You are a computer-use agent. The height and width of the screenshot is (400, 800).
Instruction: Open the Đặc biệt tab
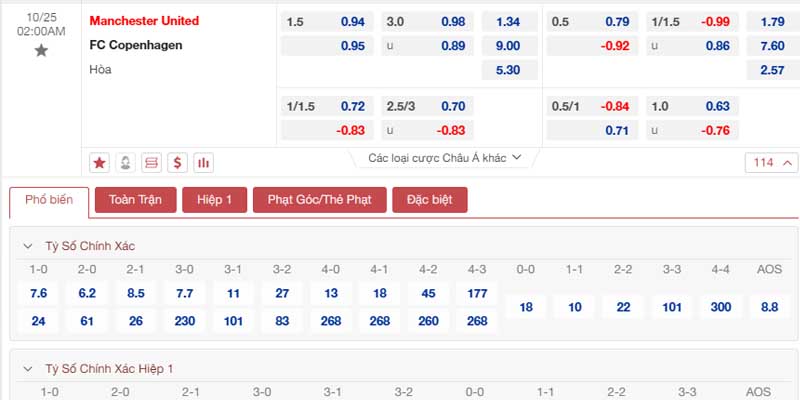[430, 199]
